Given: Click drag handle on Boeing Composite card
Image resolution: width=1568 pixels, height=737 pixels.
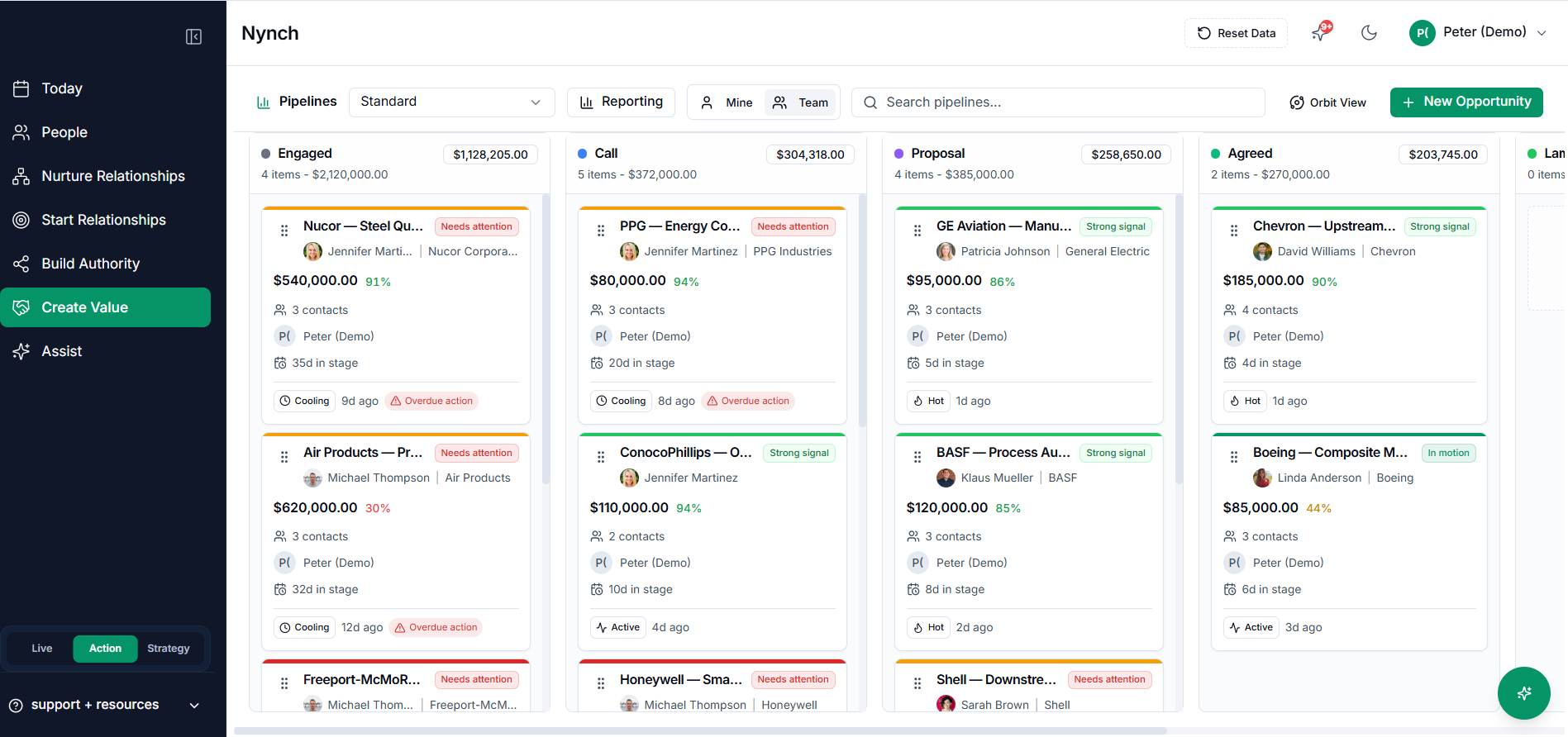Looking at the screenshot, I should point(1234,457).
